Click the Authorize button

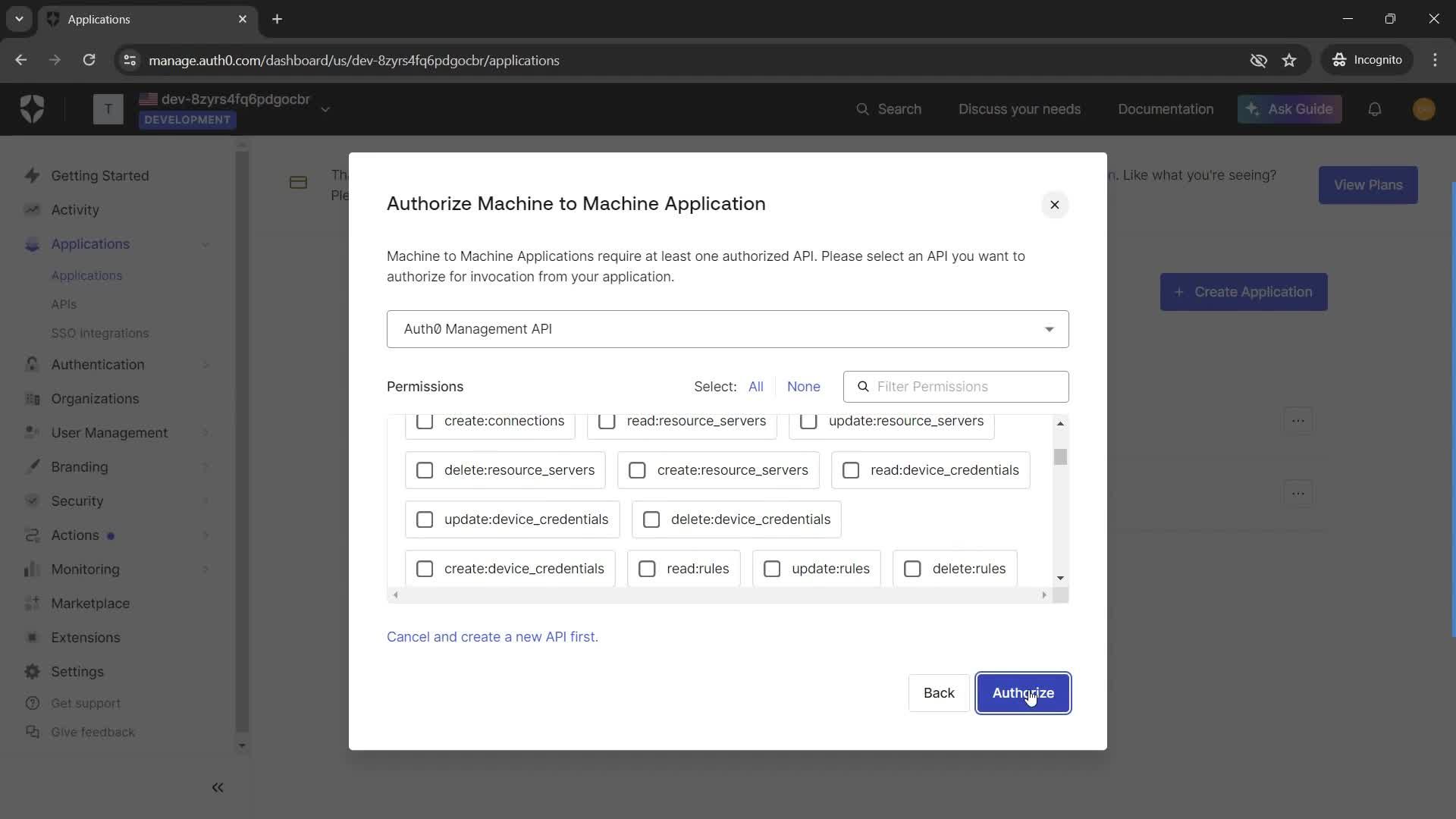pos(1023,693)
